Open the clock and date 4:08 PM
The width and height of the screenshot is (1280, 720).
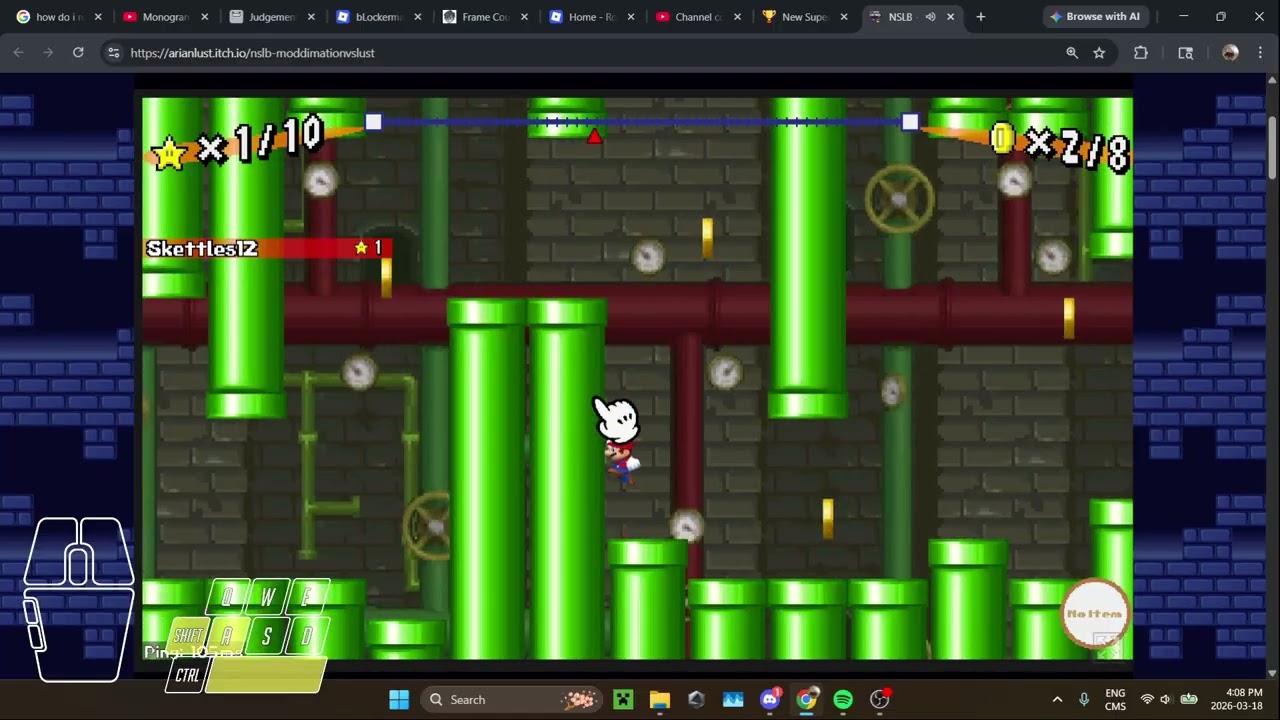[1237, 699]
